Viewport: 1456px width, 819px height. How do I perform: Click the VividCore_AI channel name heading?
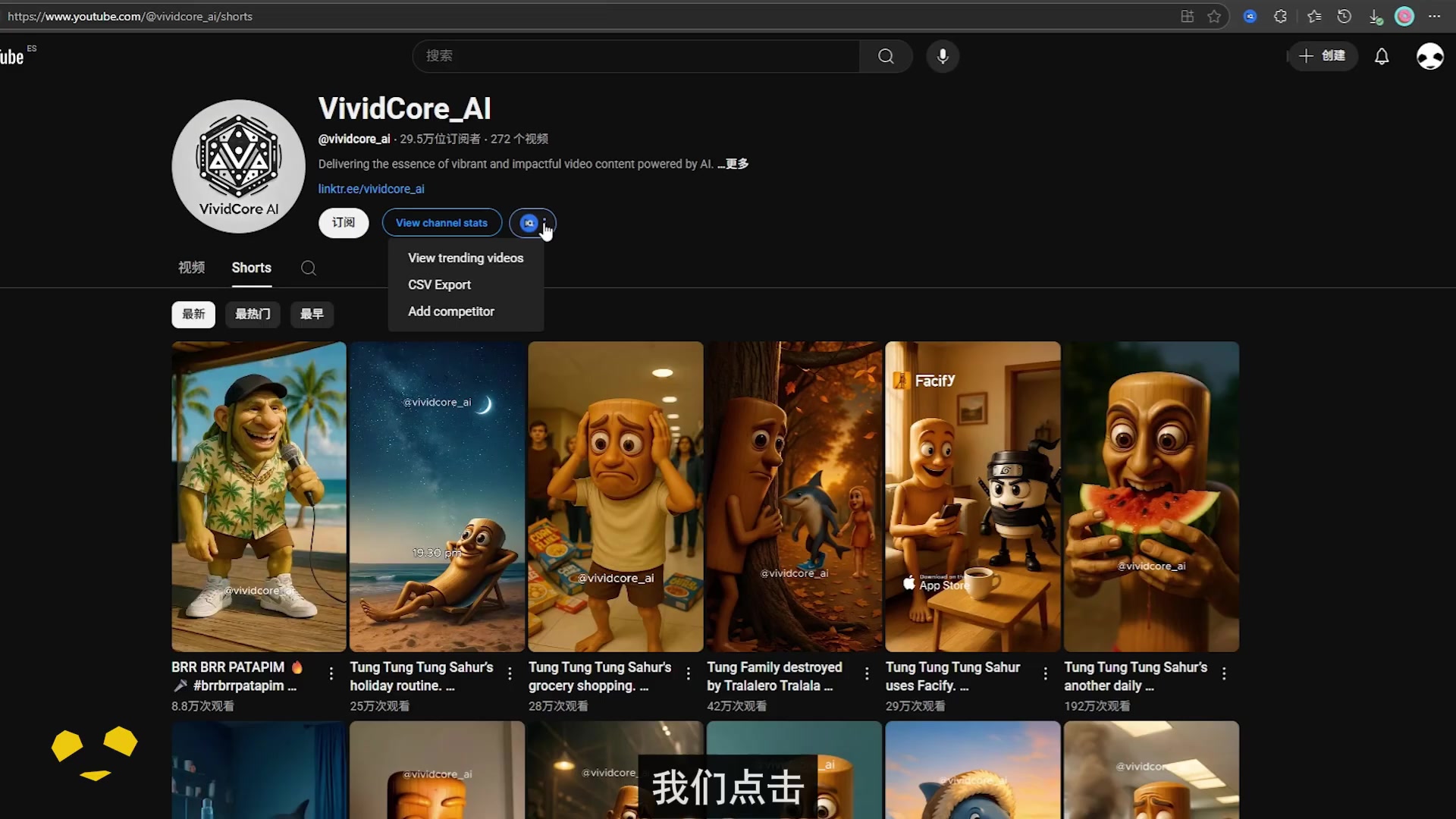point(405,109)
